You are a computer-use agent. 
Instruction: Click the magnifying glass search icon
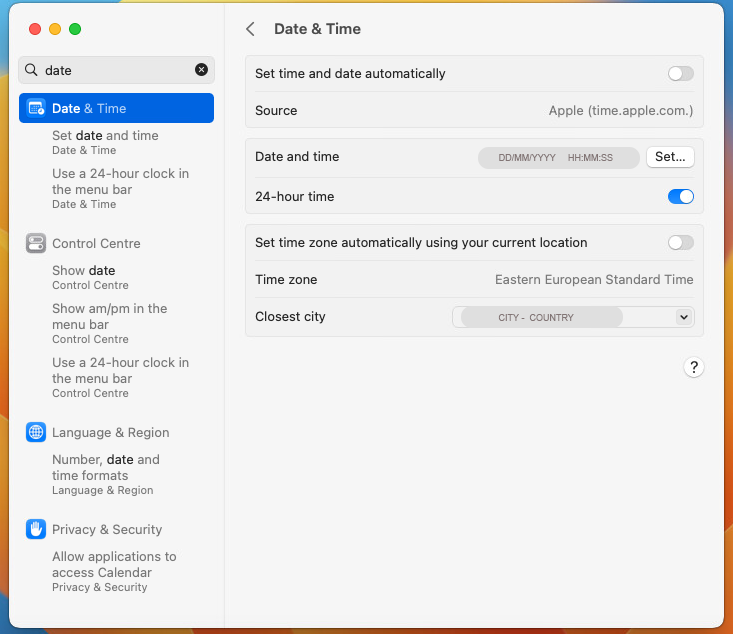coord(31,70)
